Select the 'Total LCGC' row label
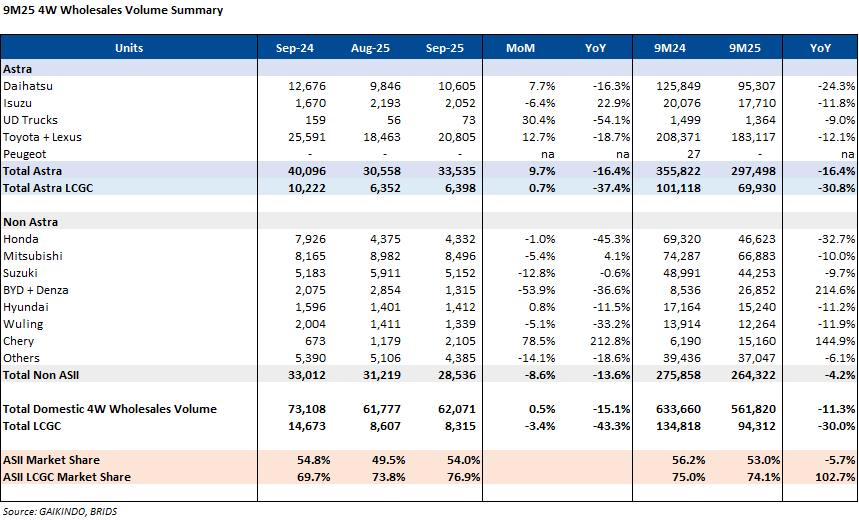The image size is (859, 520). coord(32,426)
